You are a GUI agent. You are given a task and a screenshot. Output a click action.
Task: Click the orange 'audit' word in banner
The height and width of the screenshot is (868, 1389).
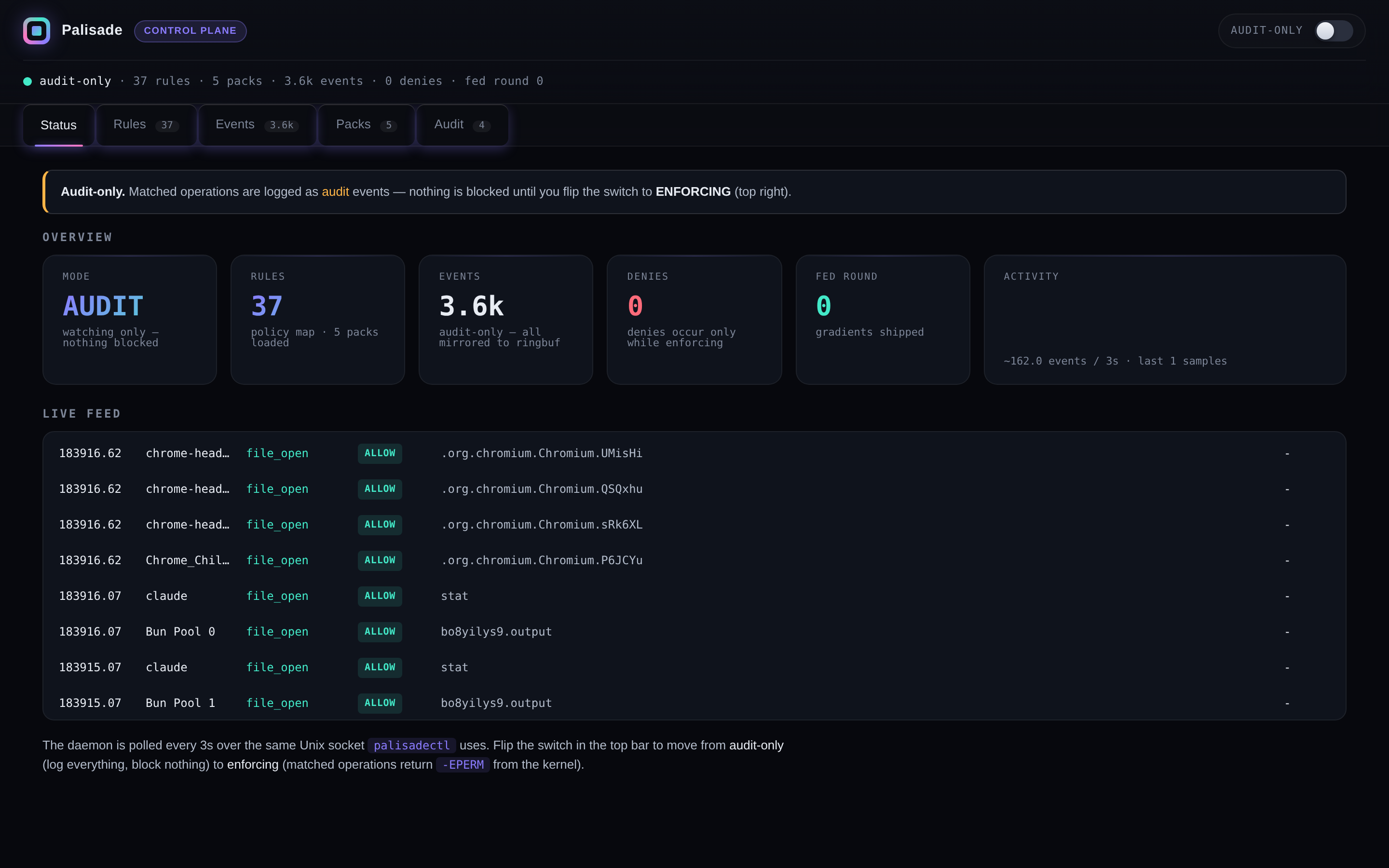point(335,192)
